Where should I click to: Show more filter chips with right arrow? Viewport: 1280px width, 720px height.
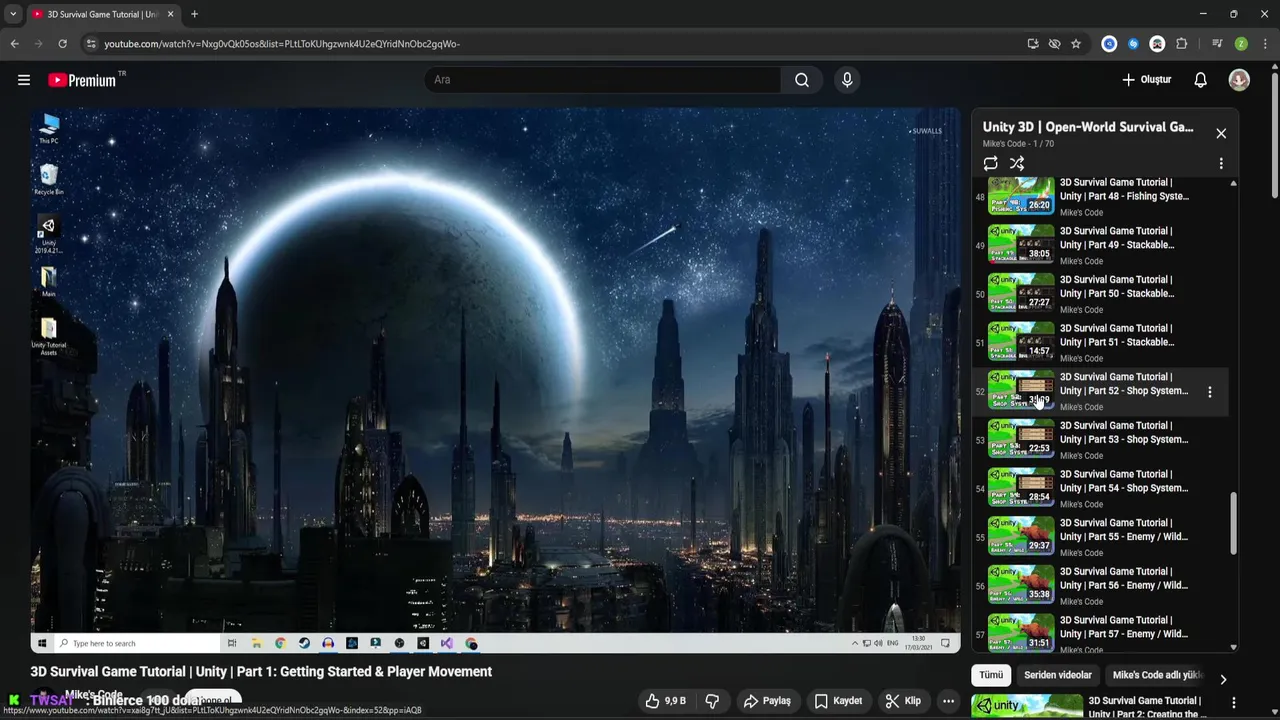1222,679
